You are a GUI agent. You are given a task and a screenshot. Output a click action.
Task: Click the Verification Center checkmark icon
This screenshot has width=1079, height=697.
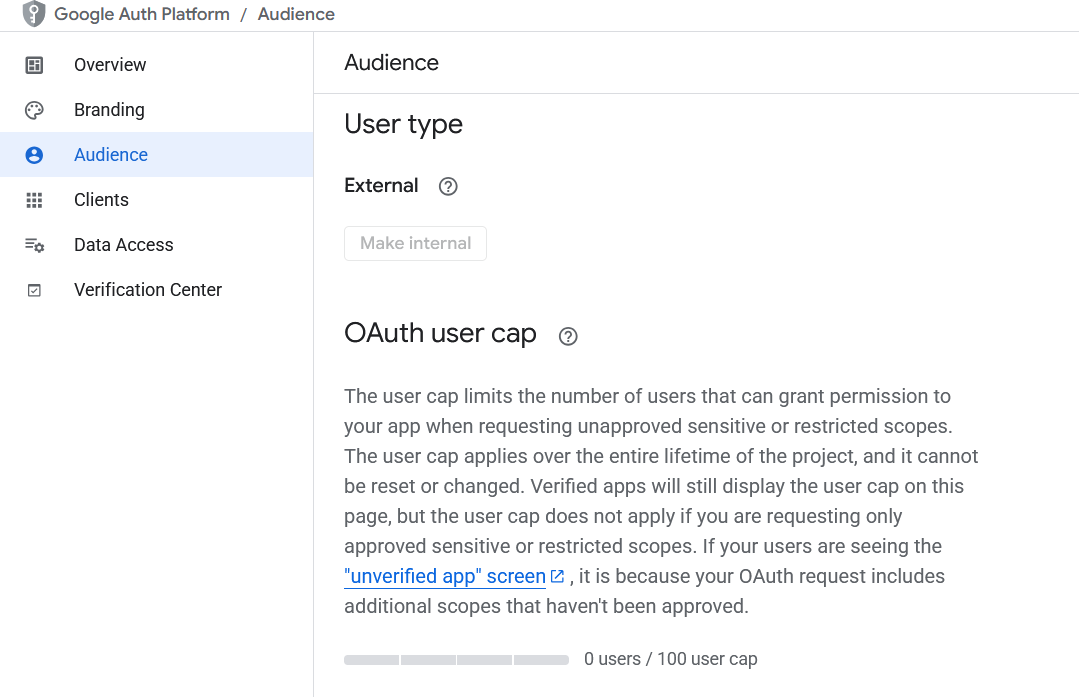tap(34, 290)
